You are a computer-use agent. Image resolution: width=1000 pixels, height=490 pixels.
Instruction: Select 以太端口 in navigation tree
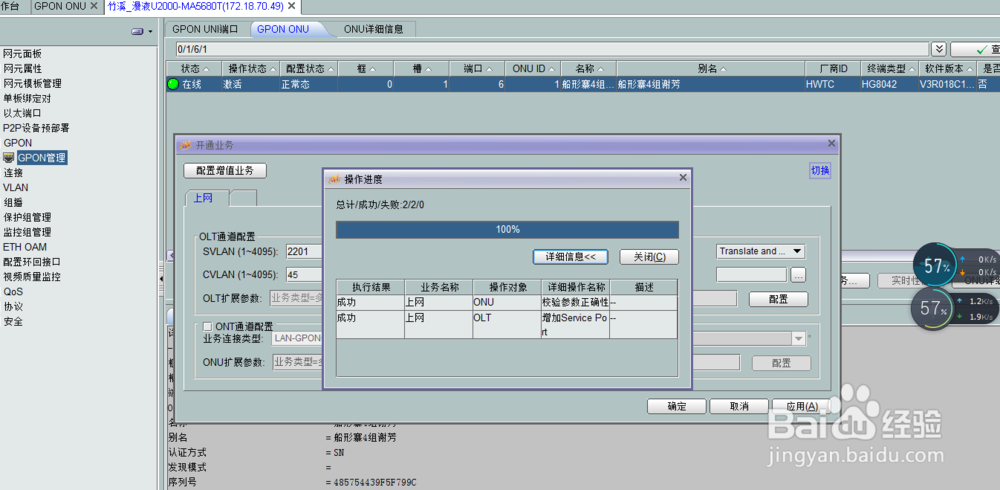(22, 113)
